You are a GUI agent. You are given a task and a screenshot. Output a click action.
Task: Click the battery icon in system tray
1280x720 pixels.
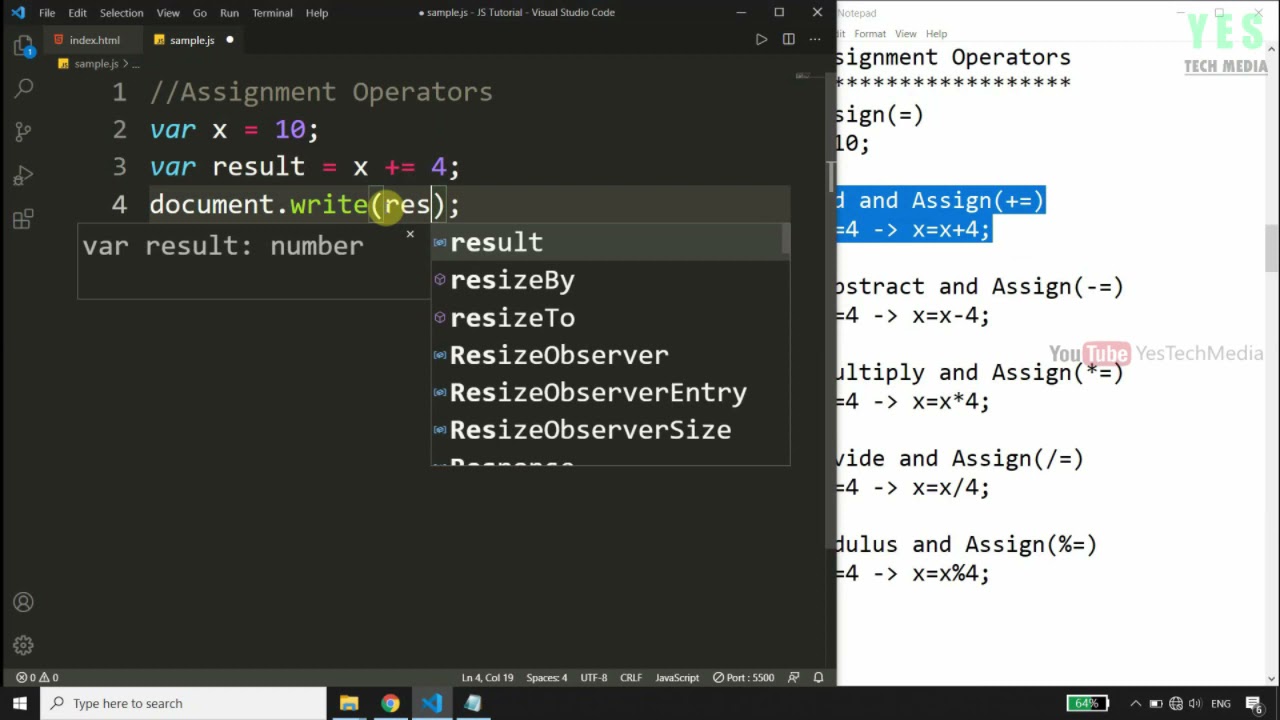1155,703
